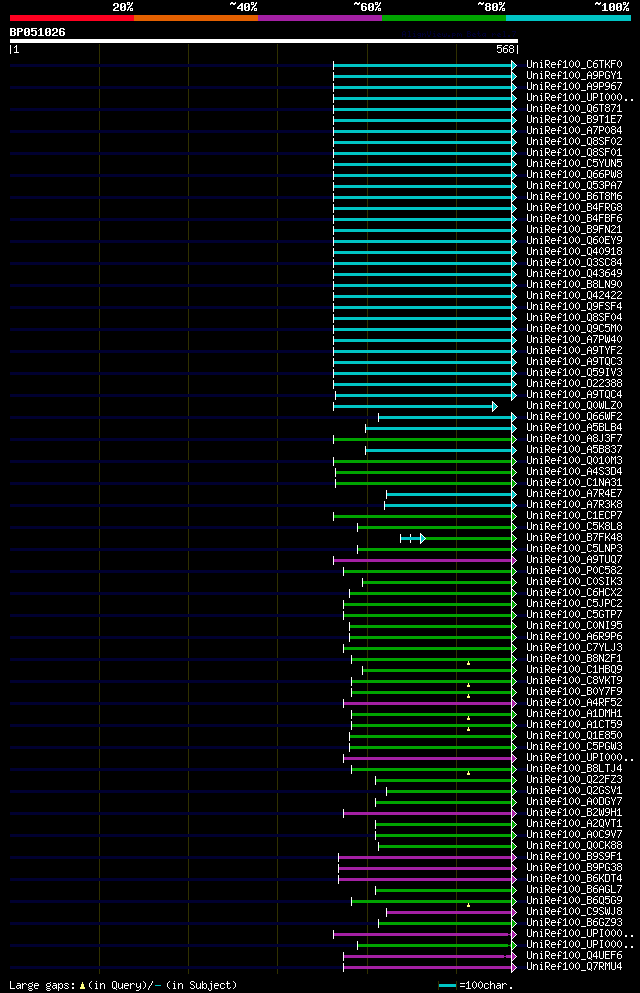The image size is (640, 993).
Task: Click the white query sequence bar
Action: 263,41
